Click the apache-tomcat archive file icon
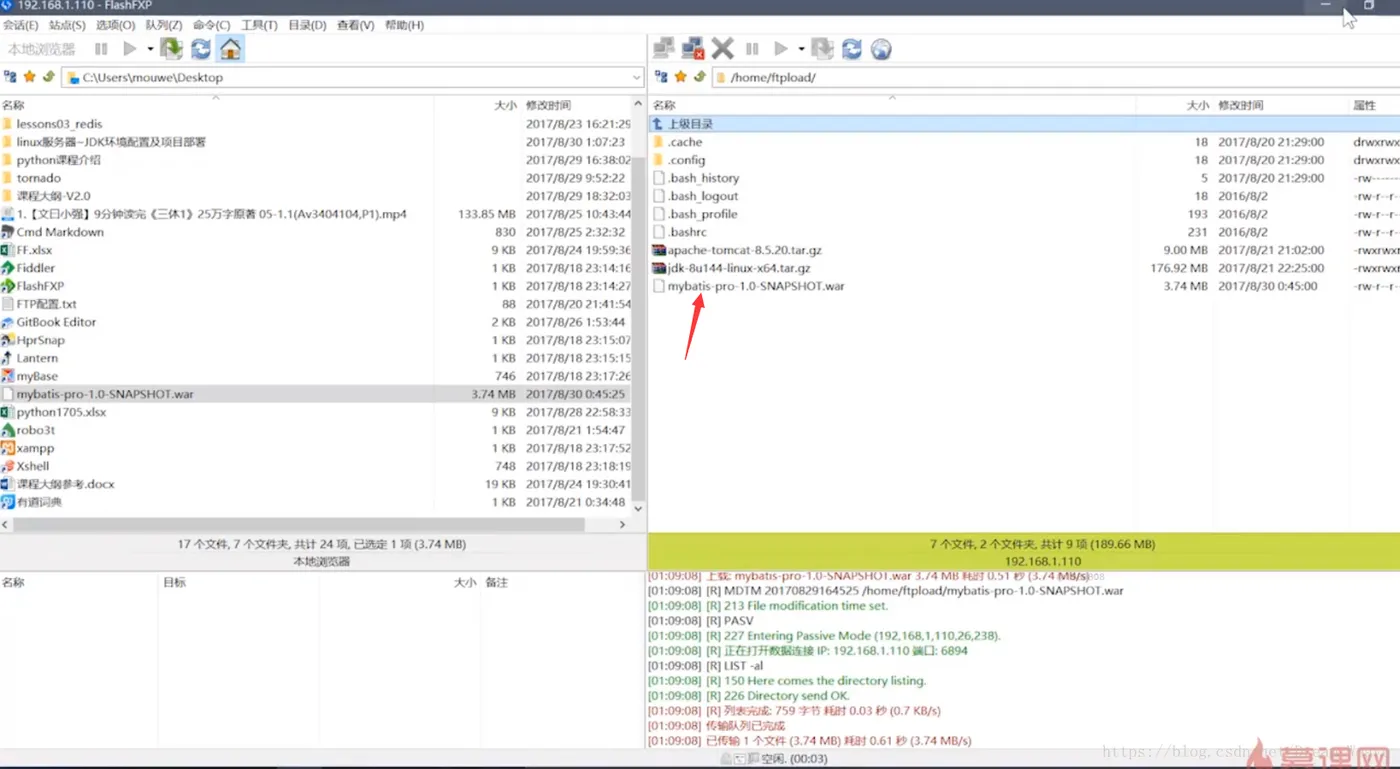This screenshot has width=1400, height=769. (x=659, y=250)
